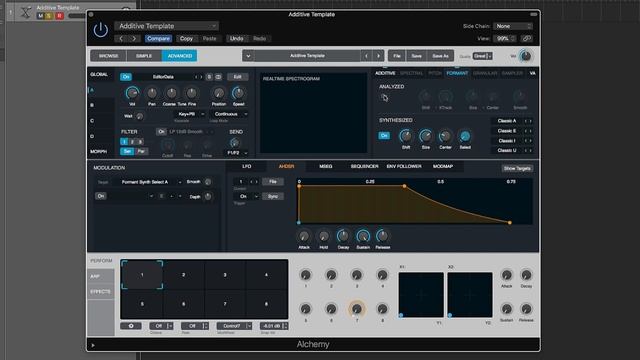Select transform pad snapshot 3

[x=225, y=275]
